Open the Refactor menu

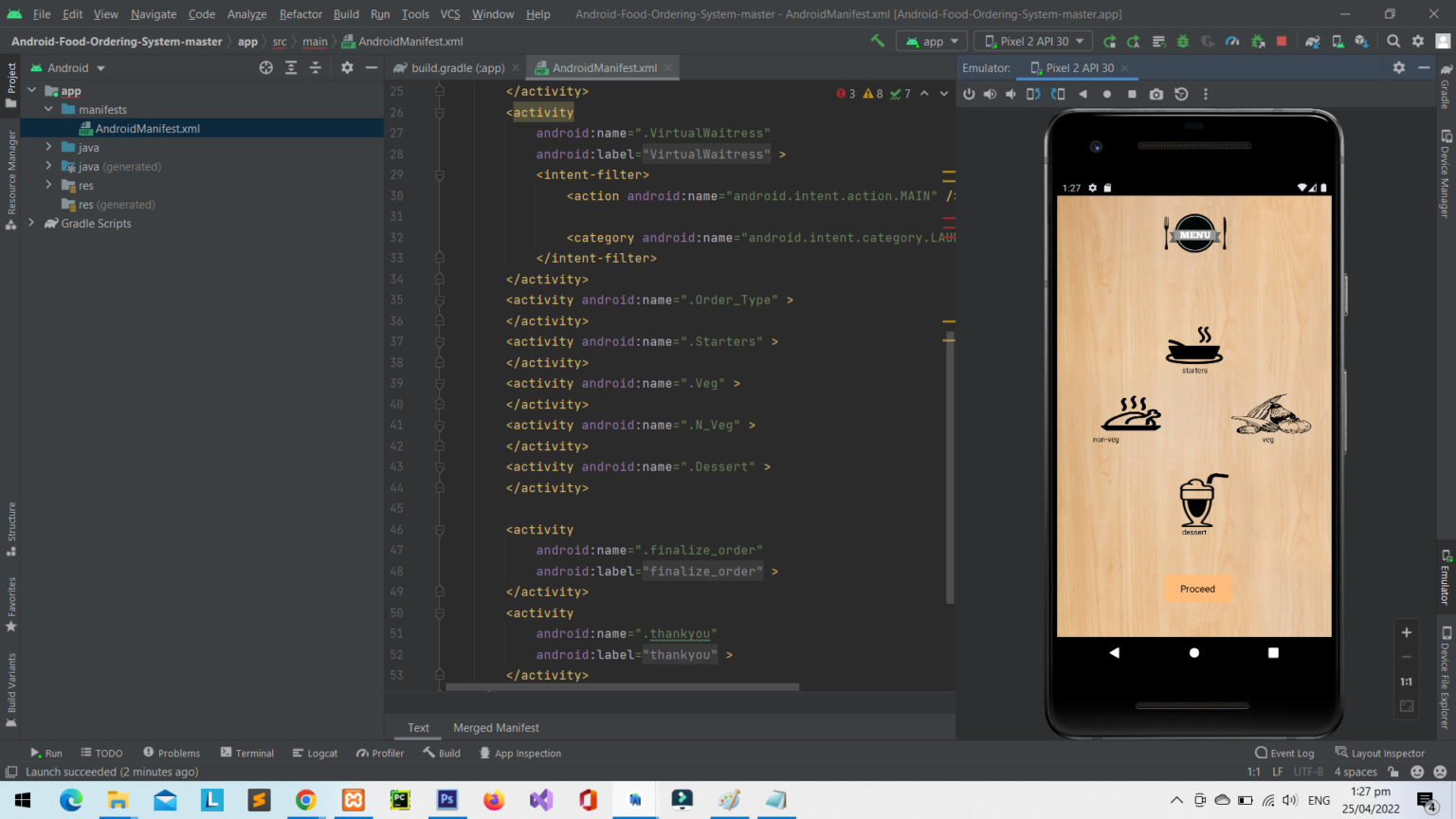click(x=300, y=14)
